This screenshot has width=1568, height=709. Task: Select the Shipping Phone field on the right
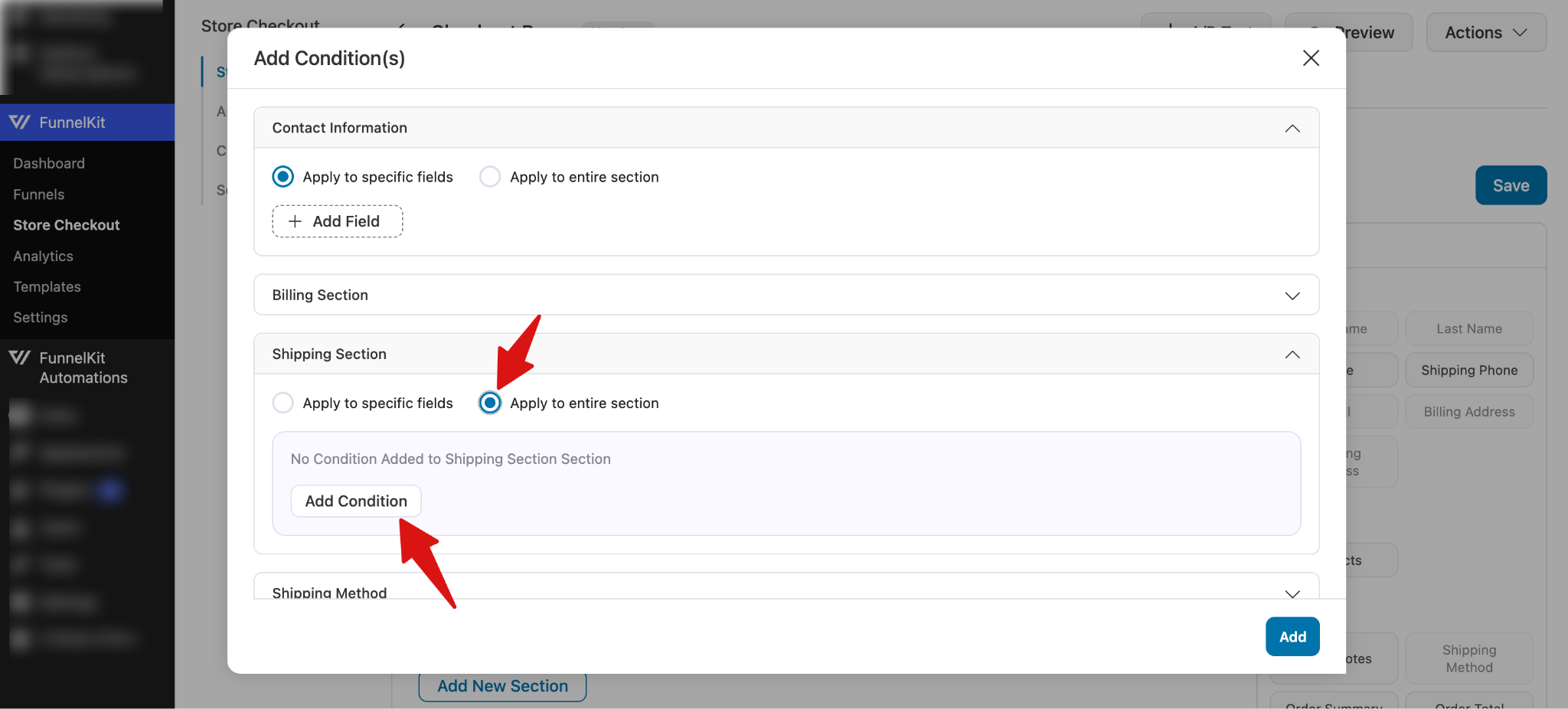click(x=1468, y=370)
